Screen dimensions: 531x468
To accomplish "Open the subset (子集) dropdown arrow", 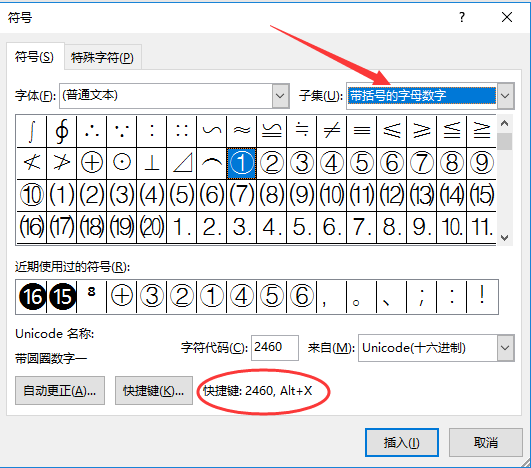I will 505,96.
